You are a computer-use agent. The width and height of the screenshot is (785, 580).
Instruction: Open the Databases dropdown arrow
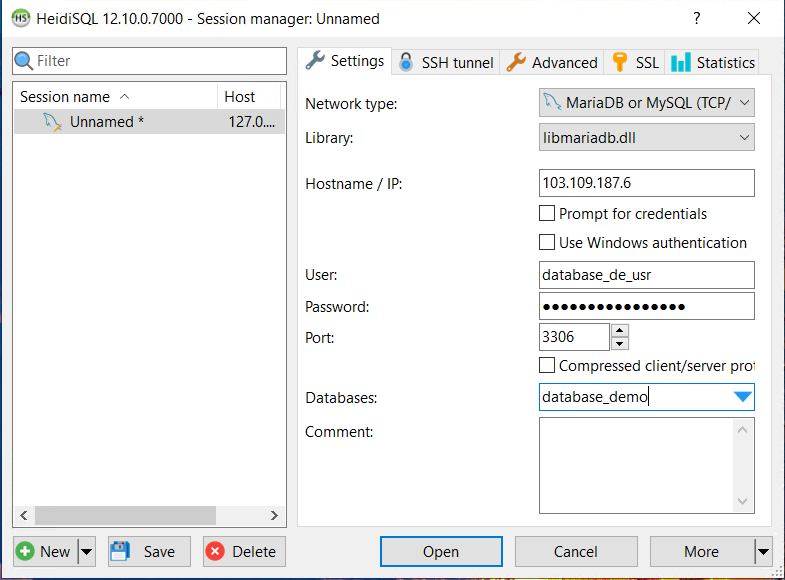coord(742,397)
